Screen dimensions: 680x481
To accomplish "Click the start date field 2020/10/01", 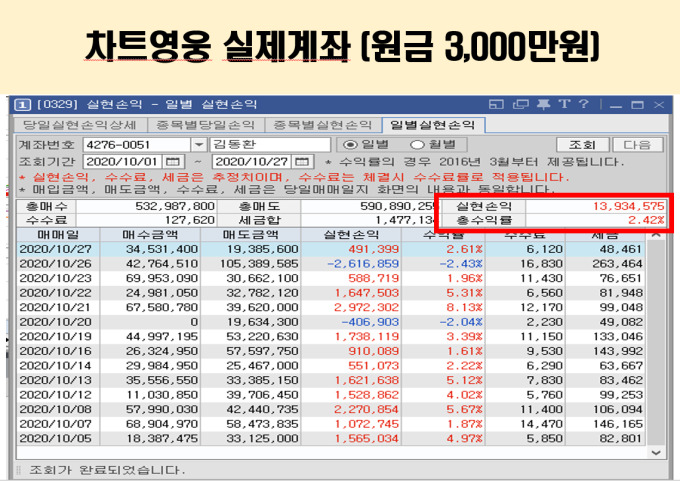I will (x=121, y=161).
